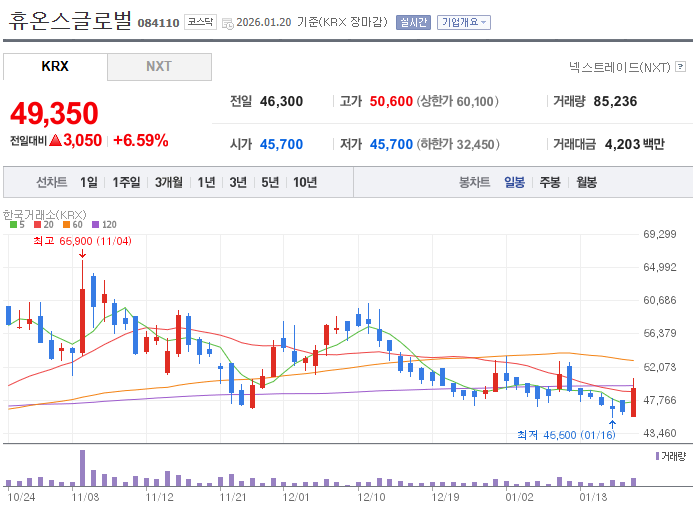Click the 넥스트레이드(NXT) link

pos(620,67)
